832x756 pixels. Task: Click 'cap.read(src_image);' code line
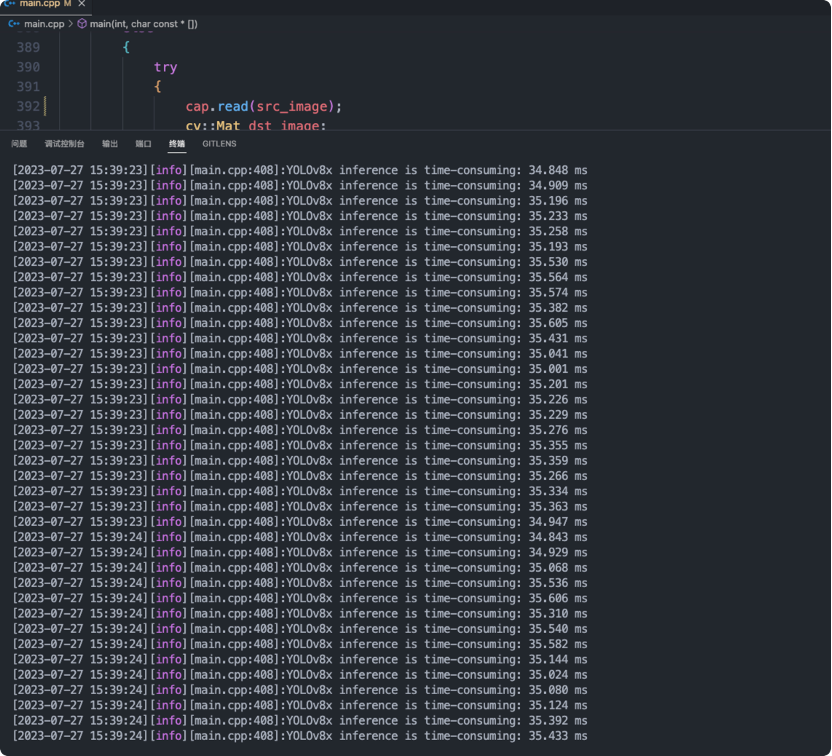264,107
